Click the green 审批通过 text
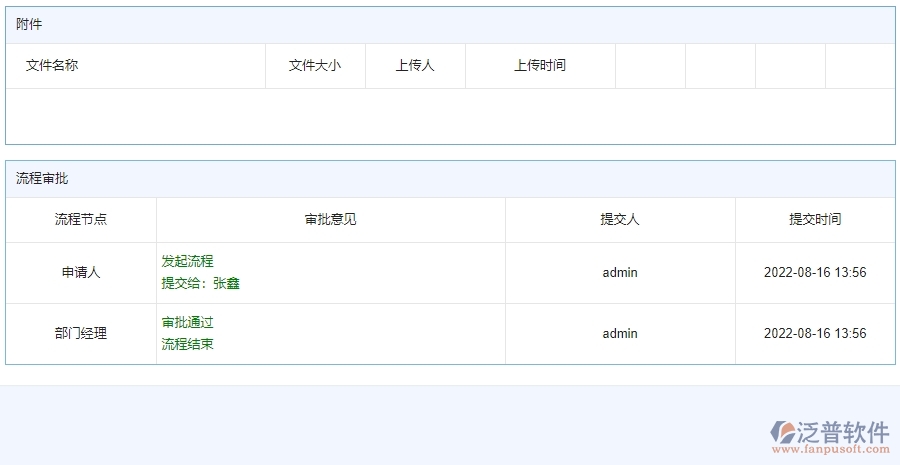The height and width of the screenshot is (465, 900). point(188,322)
